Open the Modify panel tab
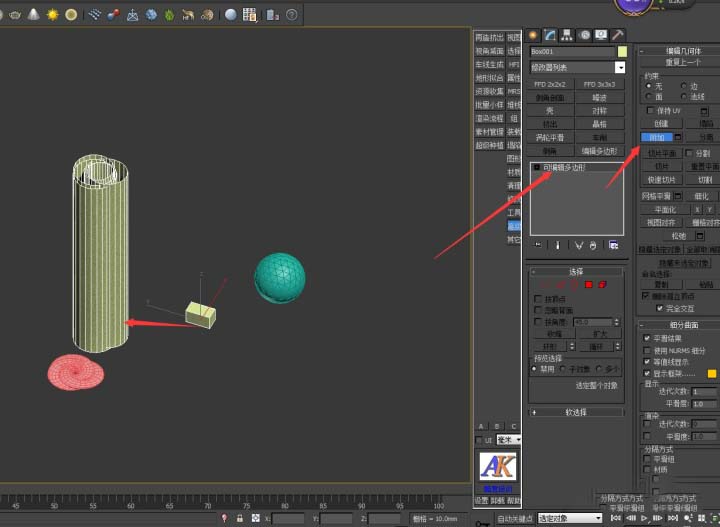 550,35
